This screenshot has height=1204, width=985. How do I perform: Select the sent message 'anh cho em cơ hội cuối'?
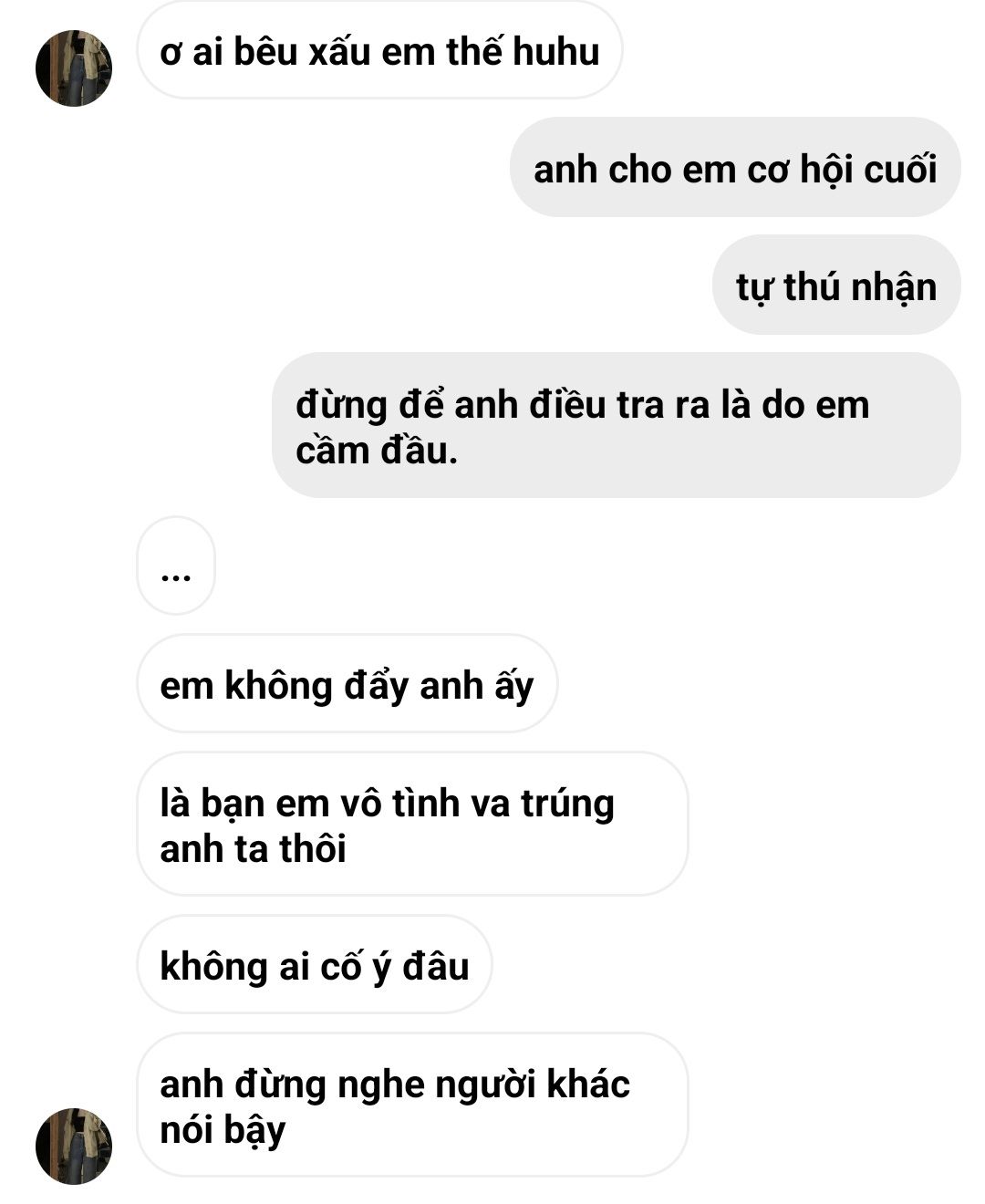735,168
